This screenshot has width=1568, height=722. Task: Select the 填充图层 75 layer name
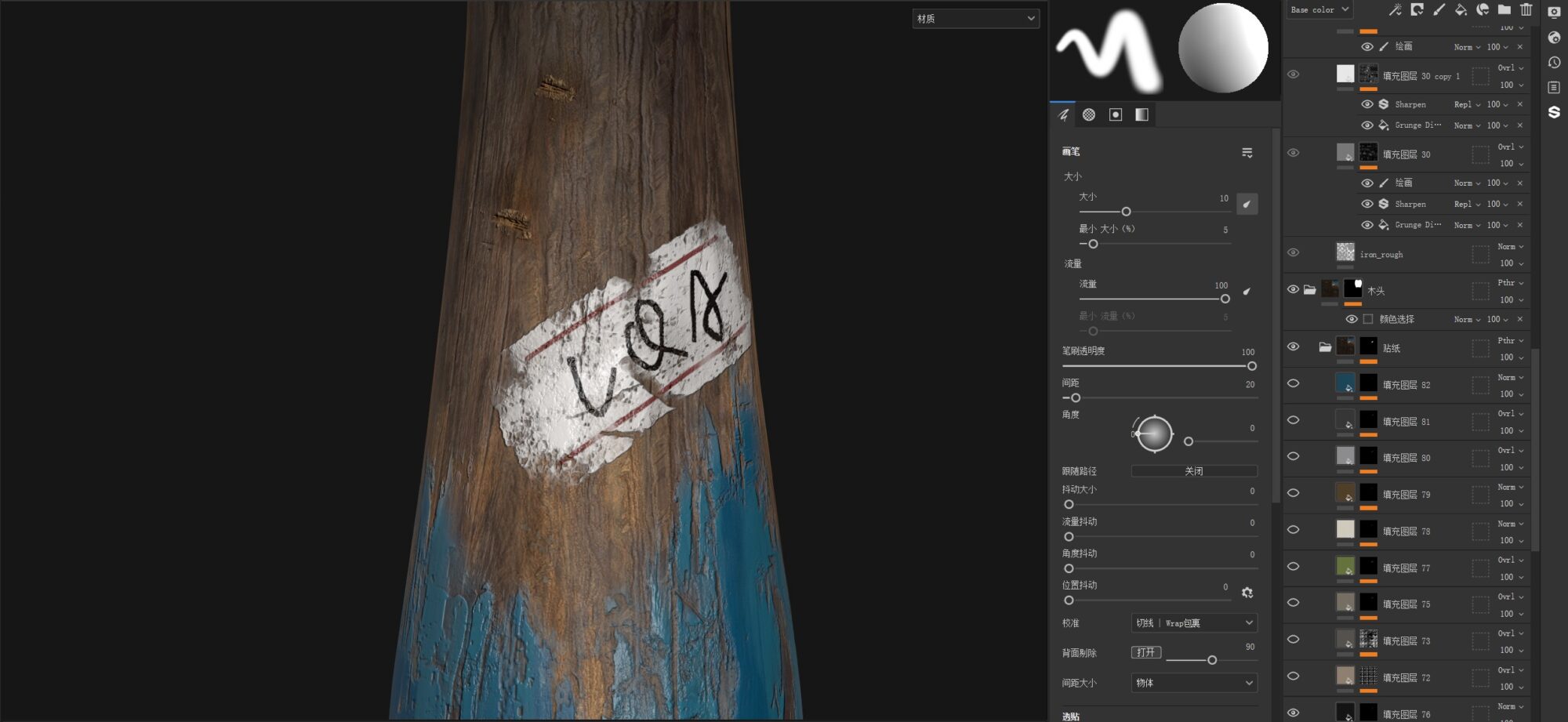point(1406,604)
